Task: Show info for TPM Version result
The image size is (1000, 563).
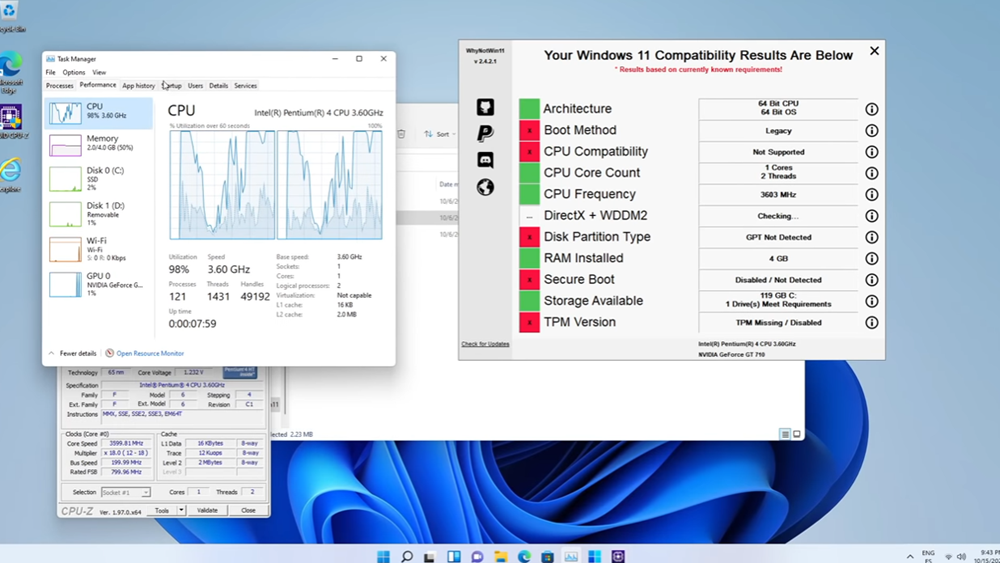Action: pos(871,323)
